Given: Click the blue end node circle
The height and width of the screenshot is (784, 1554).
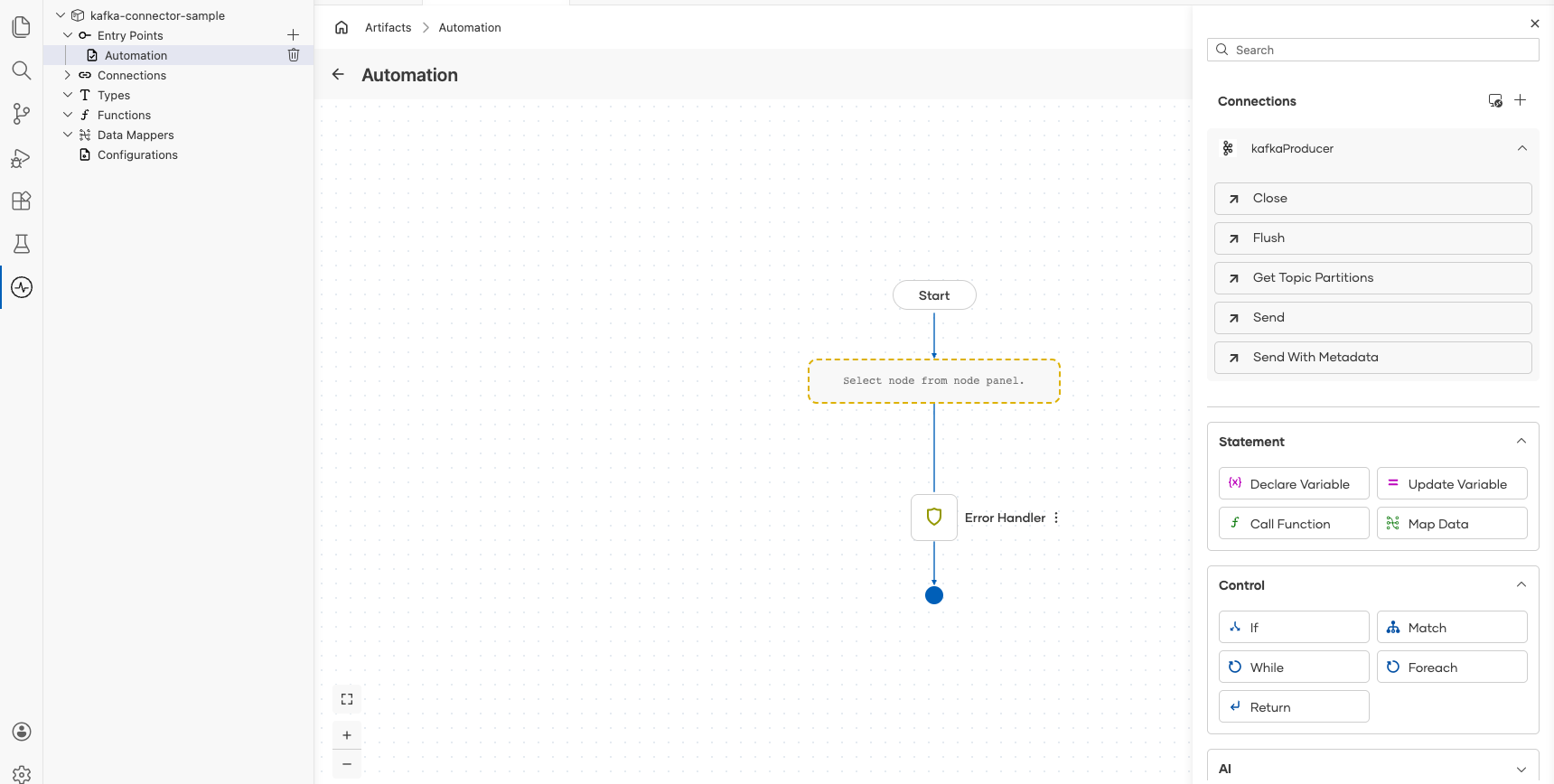Looking at the screenshot, I should coord(934,595).
